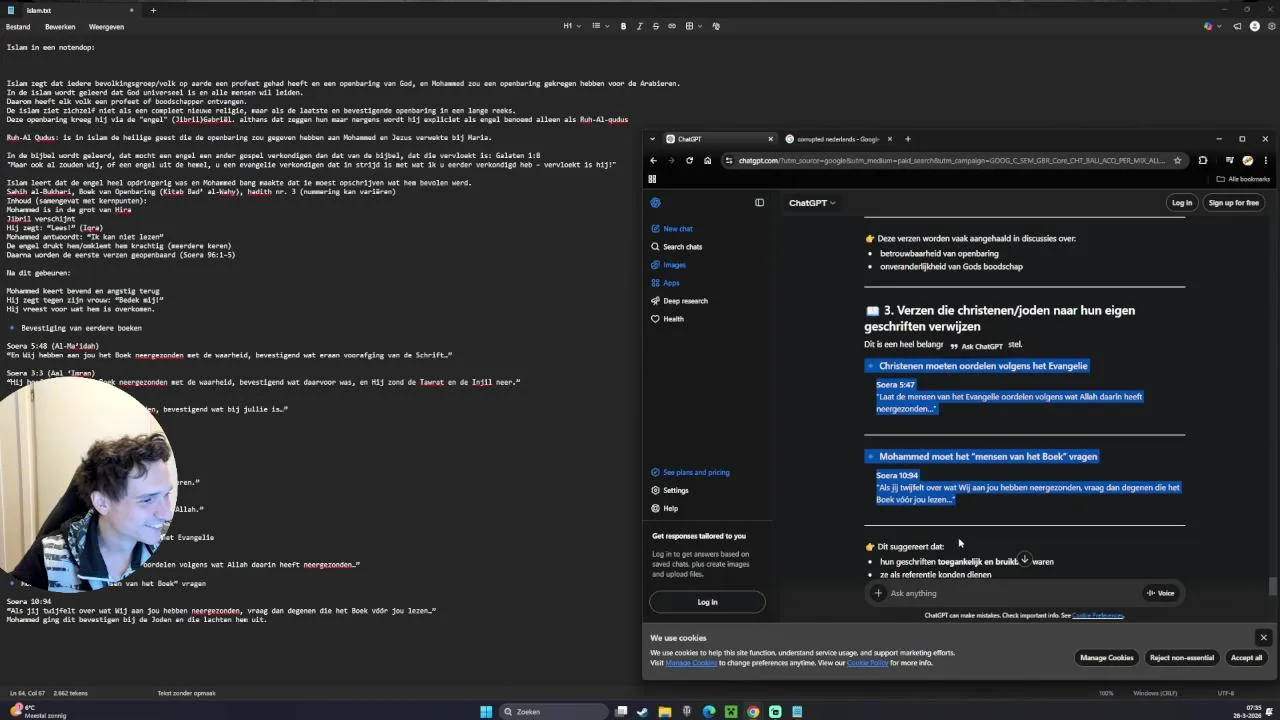Screen dimensions: 1280x720
Task: Open Notepad settings gear
Action: tap(1270, 26)
